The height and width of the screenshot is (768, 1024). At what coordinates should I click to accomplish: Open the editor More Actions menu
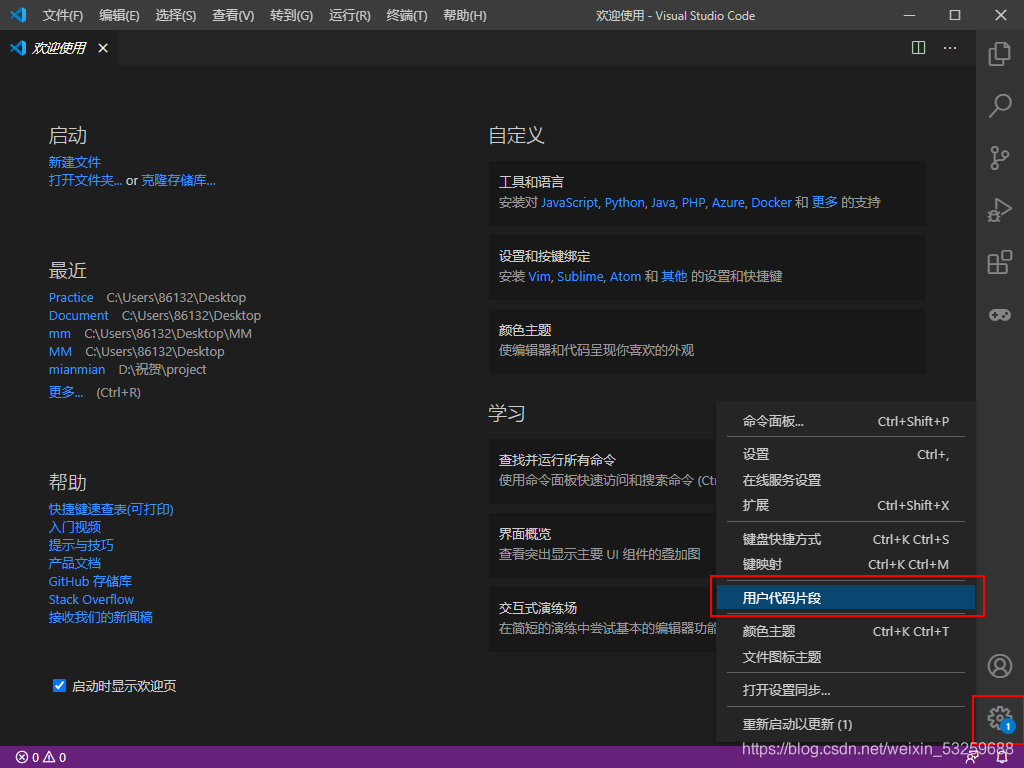[x=950, y=48]
